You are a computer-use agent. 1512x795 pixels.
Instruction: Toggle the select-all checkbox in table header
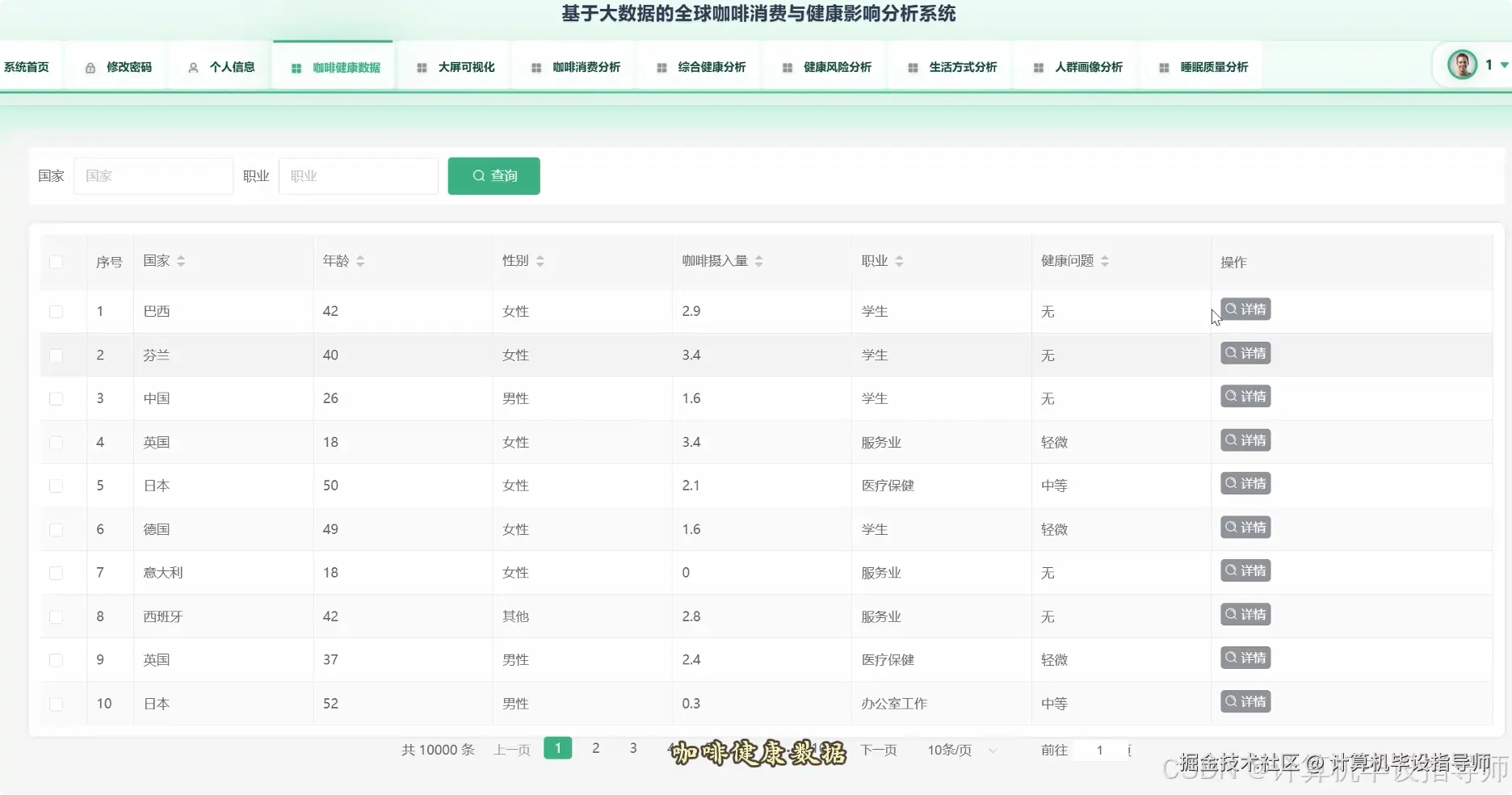[56, 263]
